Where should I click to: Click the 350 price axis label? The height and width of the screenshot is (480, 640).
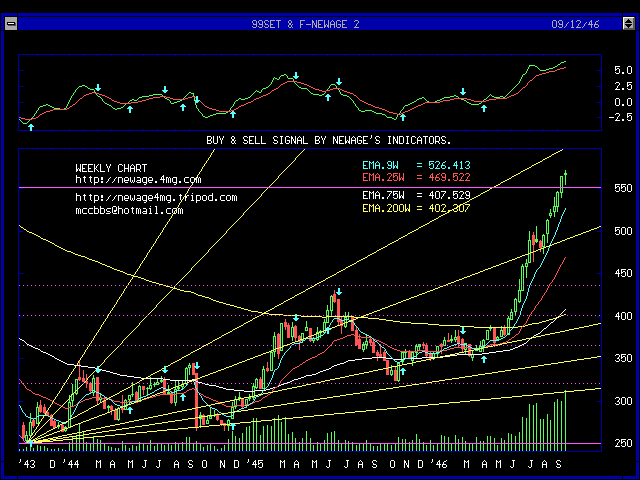coord(623,358)
